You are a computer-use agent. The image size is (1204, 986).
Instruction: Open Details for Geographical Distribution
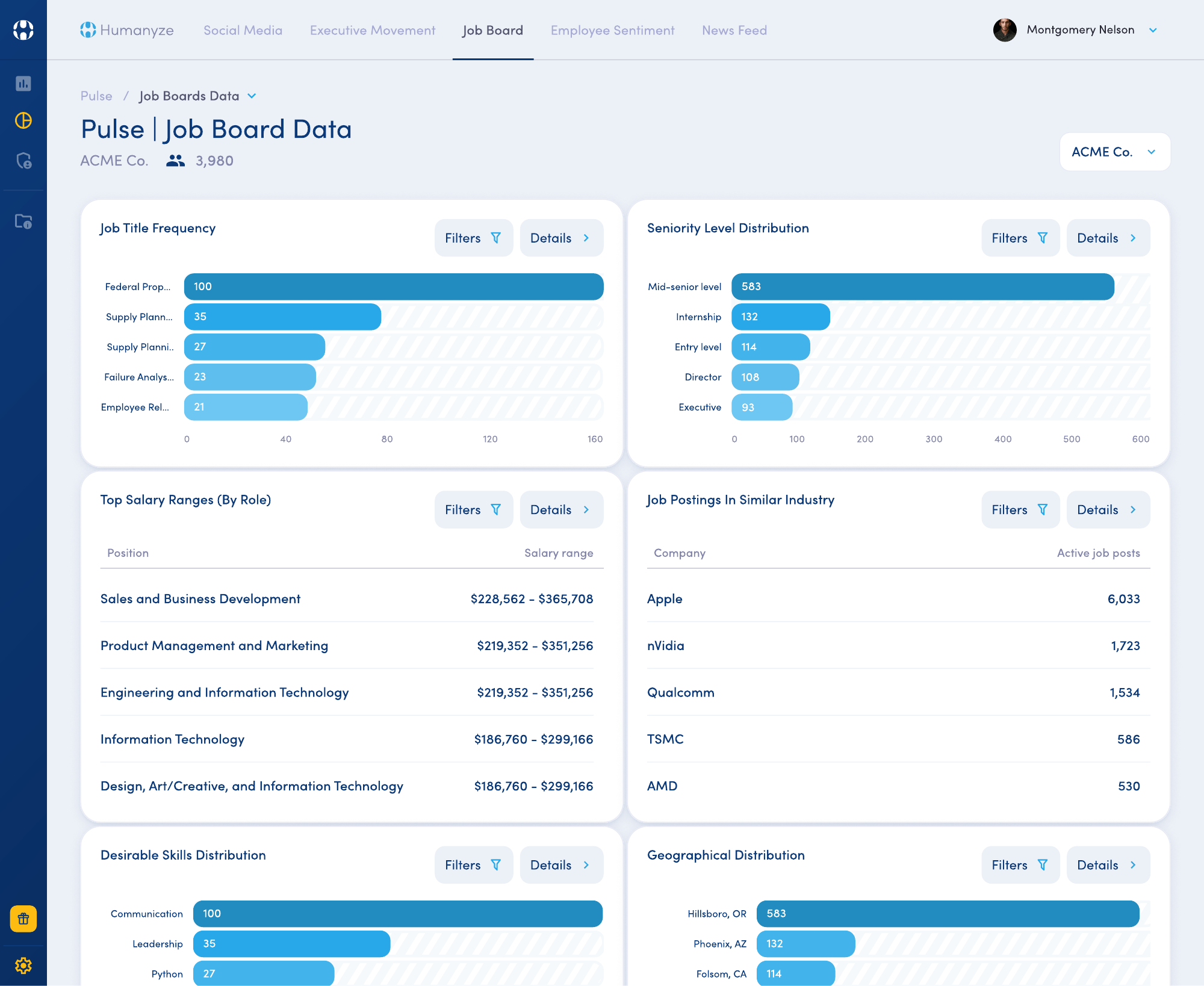[x=1108, y=864]
